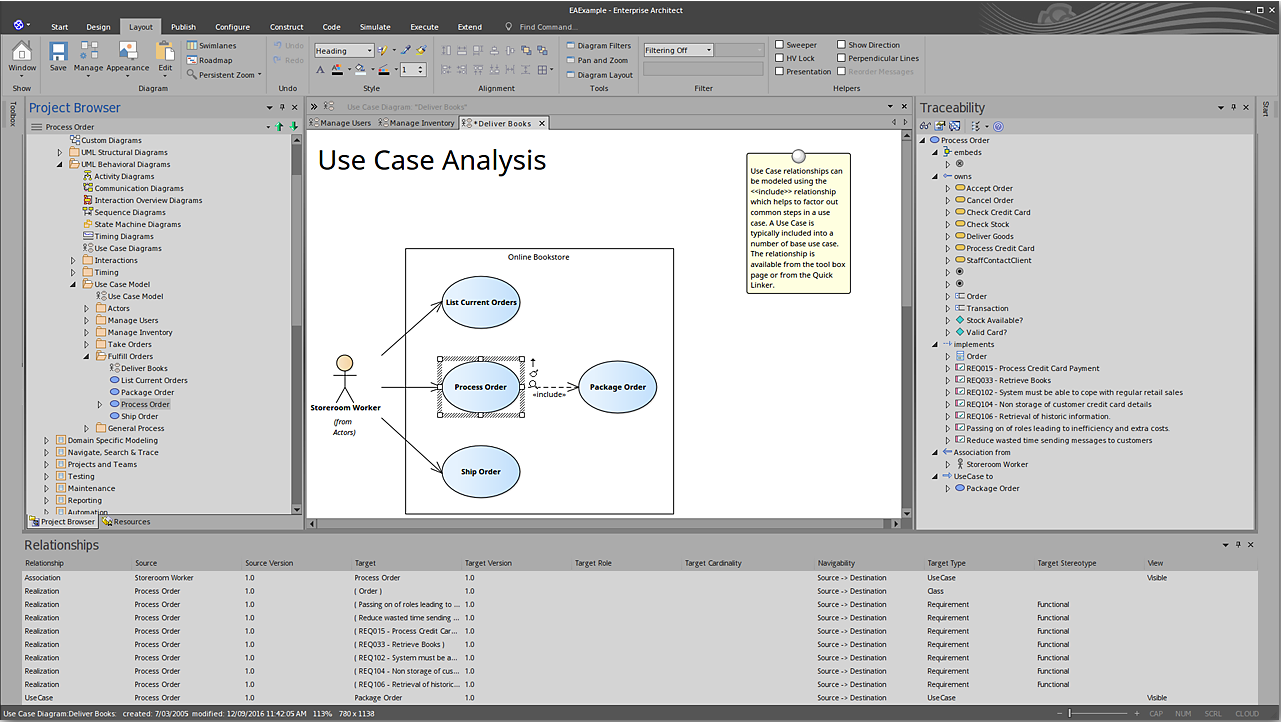
Task: Select the Package Order use case
Action: tap(618, 387)
